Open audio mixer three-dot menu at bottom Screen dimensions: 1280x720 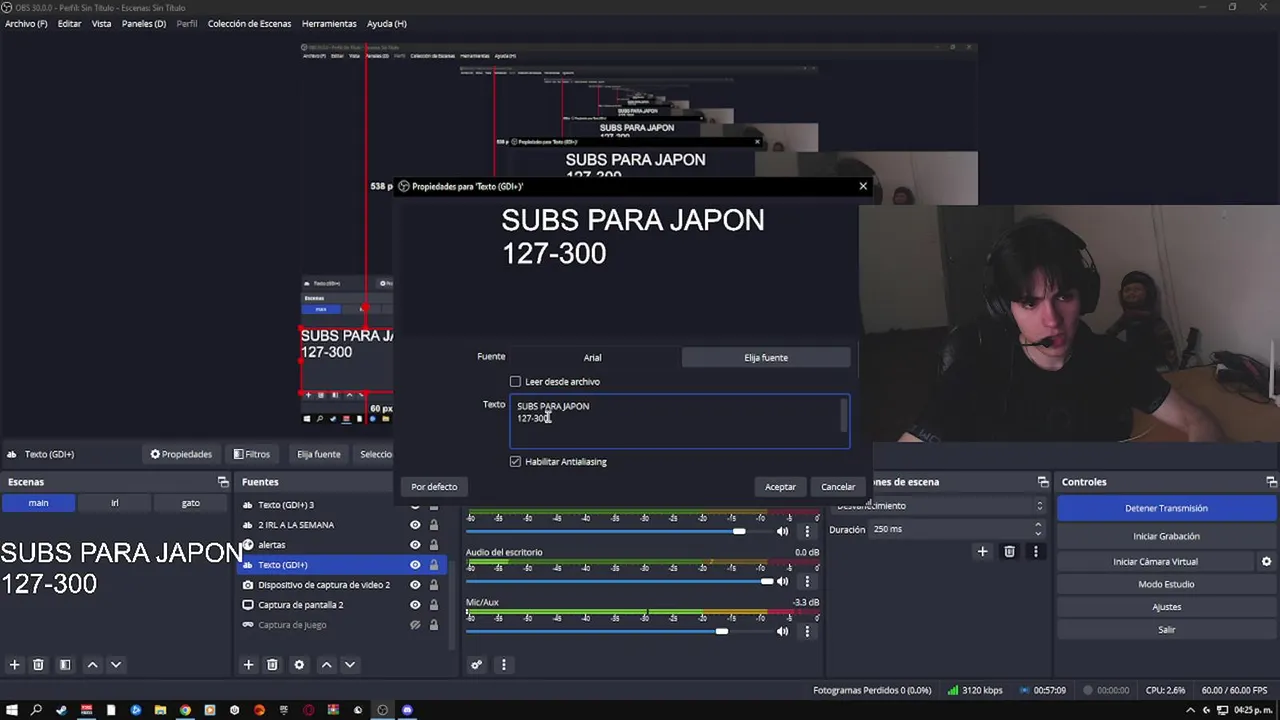(x=503, y=665)
